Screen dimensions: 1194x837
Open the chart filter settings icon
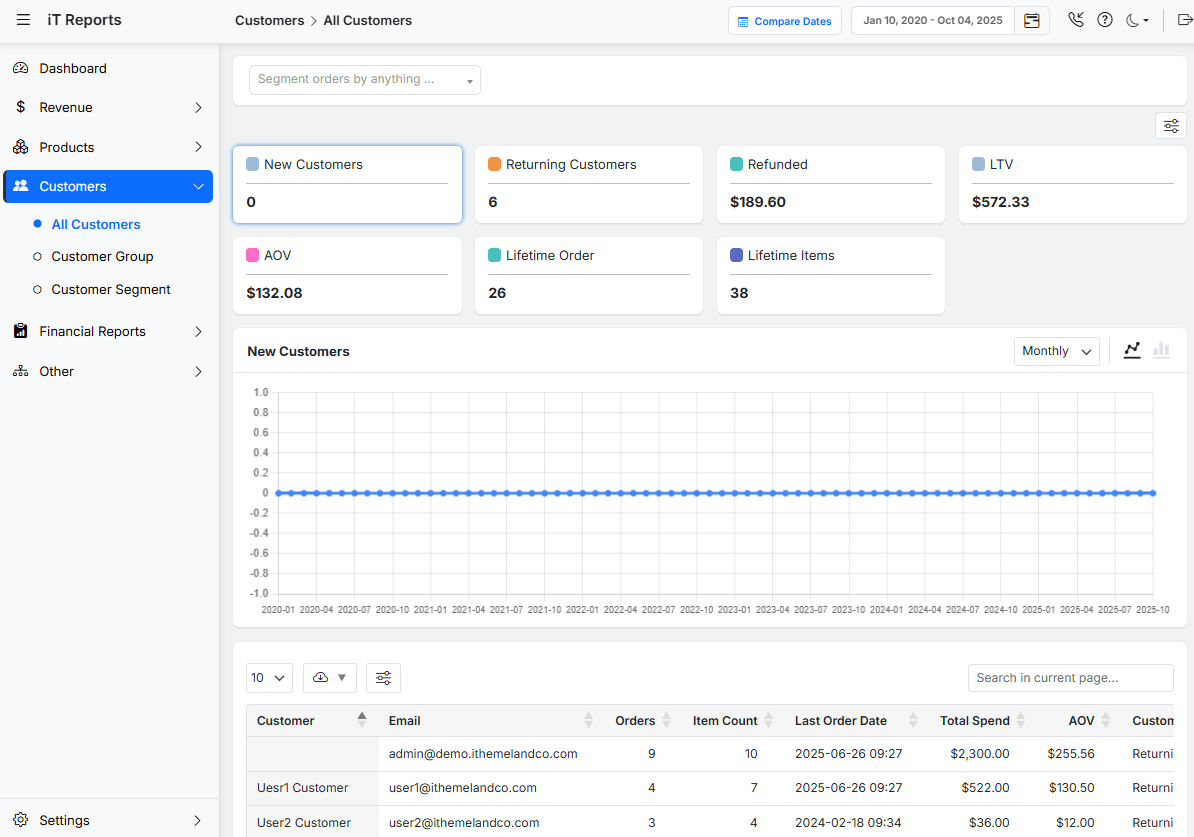click(x=1171, y=126)
